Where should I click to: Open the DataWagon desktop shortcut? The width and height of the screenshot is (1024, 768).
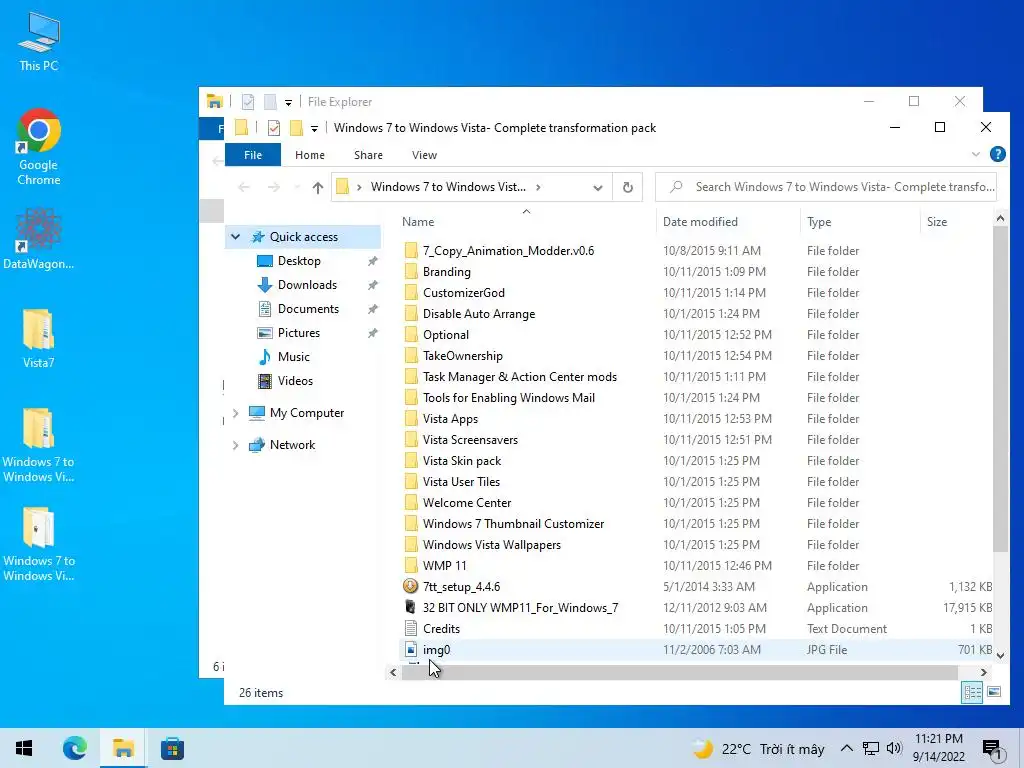(x=39, y=239)
